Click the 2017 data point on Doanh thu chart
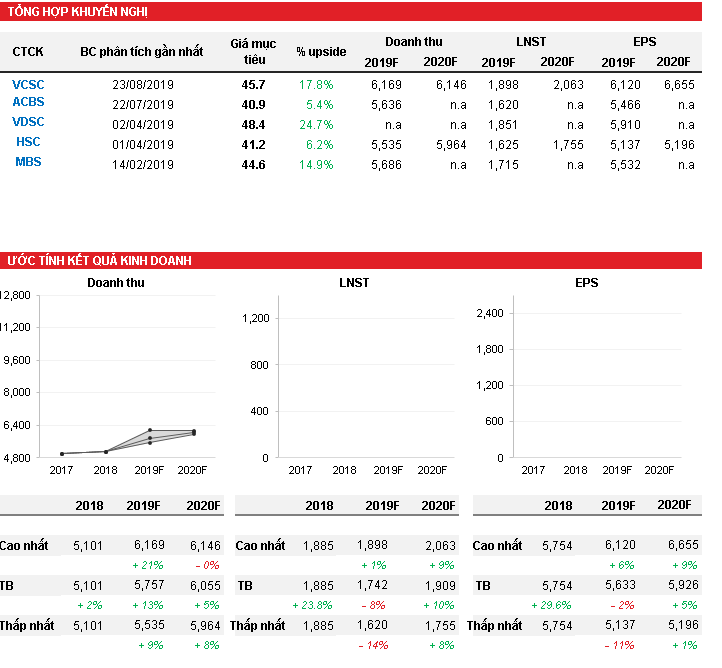722x668 pixels. pyautogui.click(x=62, y=454)
